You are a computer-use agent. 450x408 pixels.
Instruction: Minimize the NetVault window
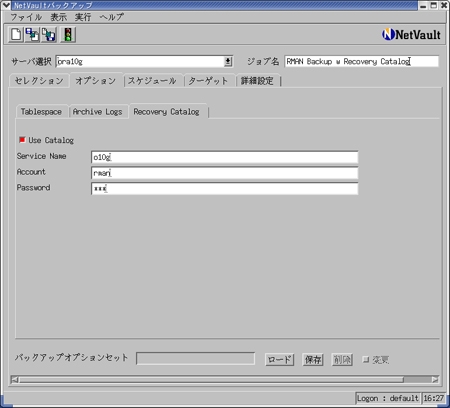(x=423, y=5)
